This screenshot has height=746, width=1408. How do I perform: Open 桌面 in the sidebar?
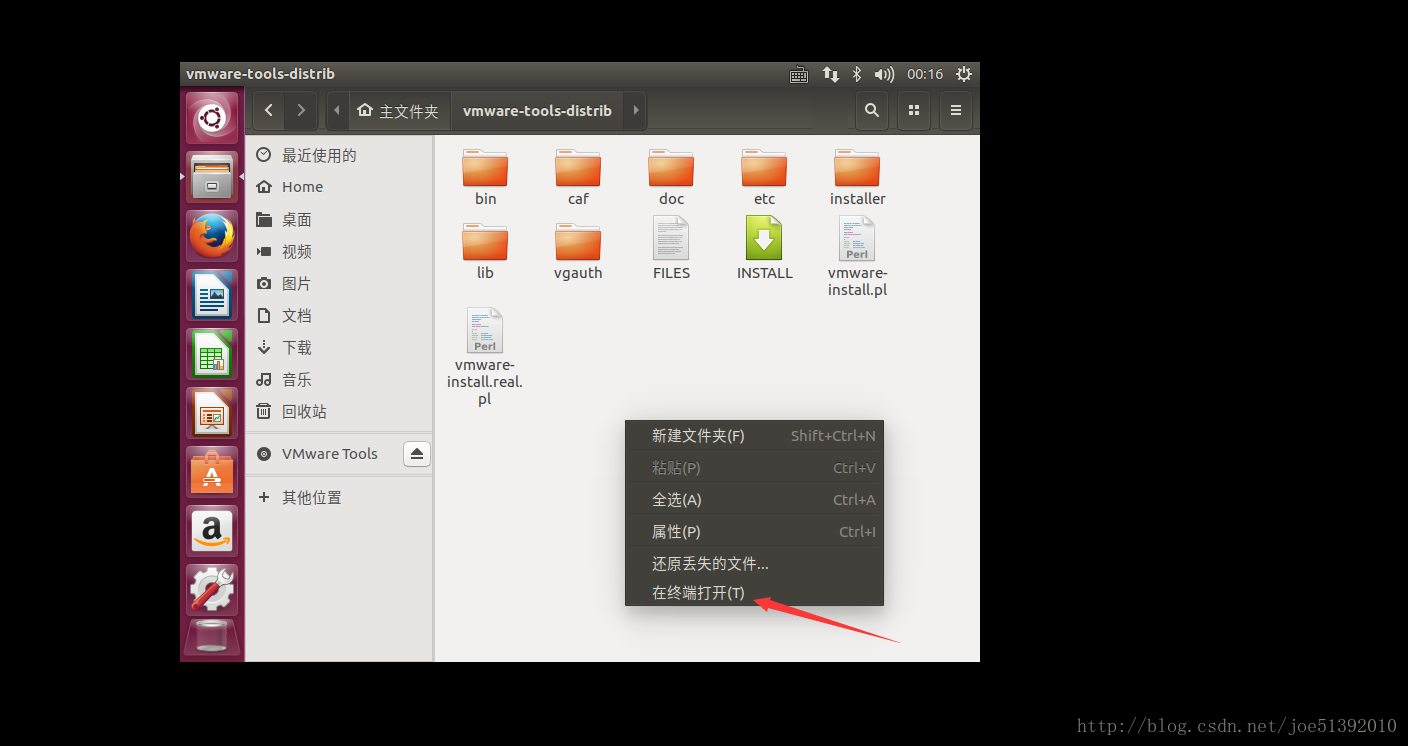click(x=338, y=219)
